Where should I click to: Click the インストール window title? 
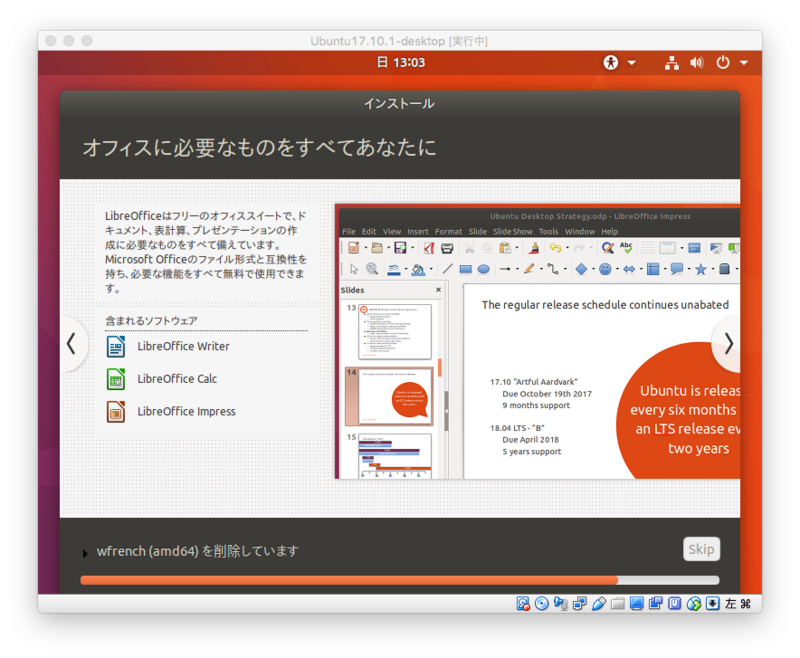tap(399, 104)
